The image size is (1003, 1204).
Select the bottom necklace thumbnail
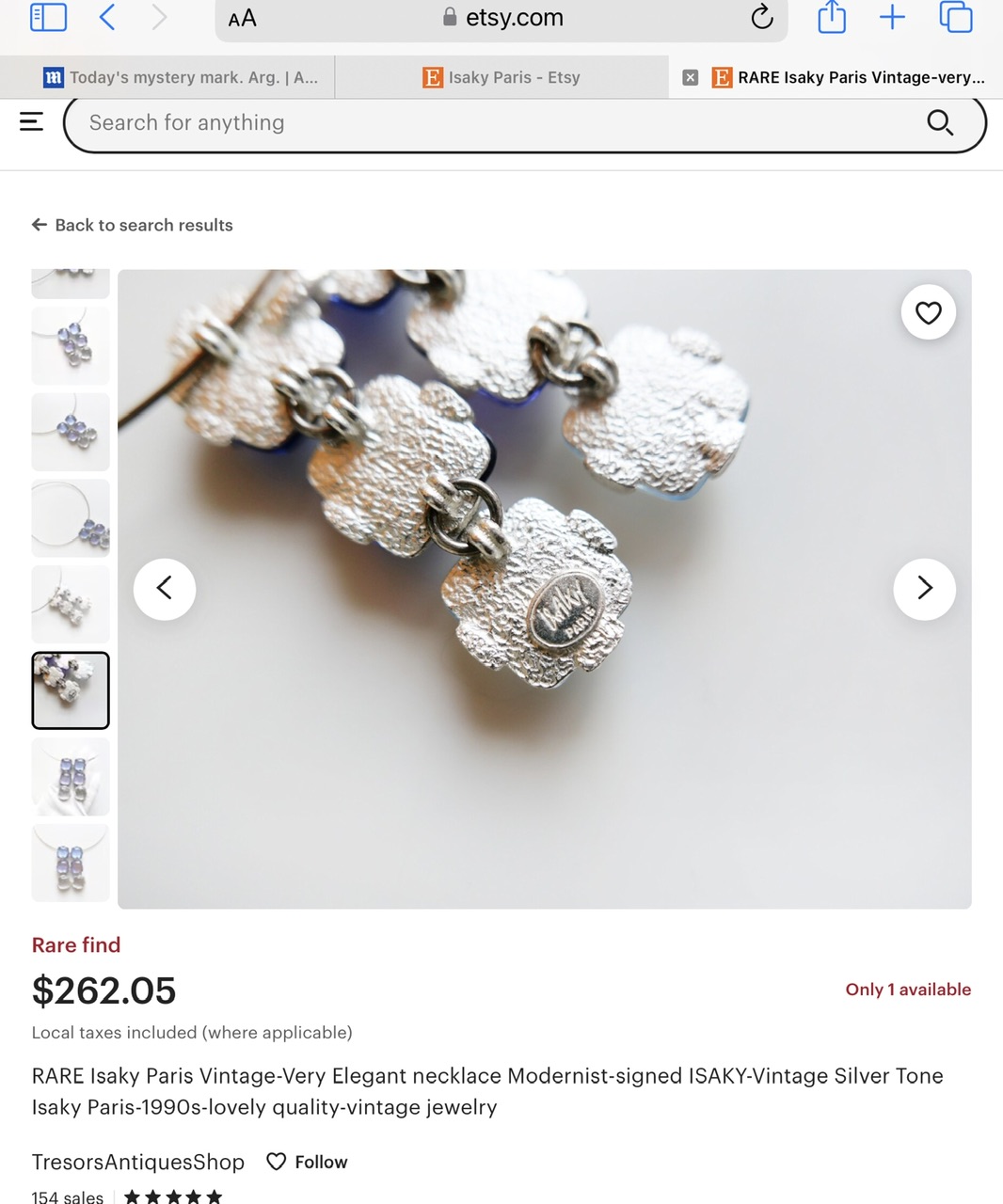pyautogui.click(x=71, y=863)
